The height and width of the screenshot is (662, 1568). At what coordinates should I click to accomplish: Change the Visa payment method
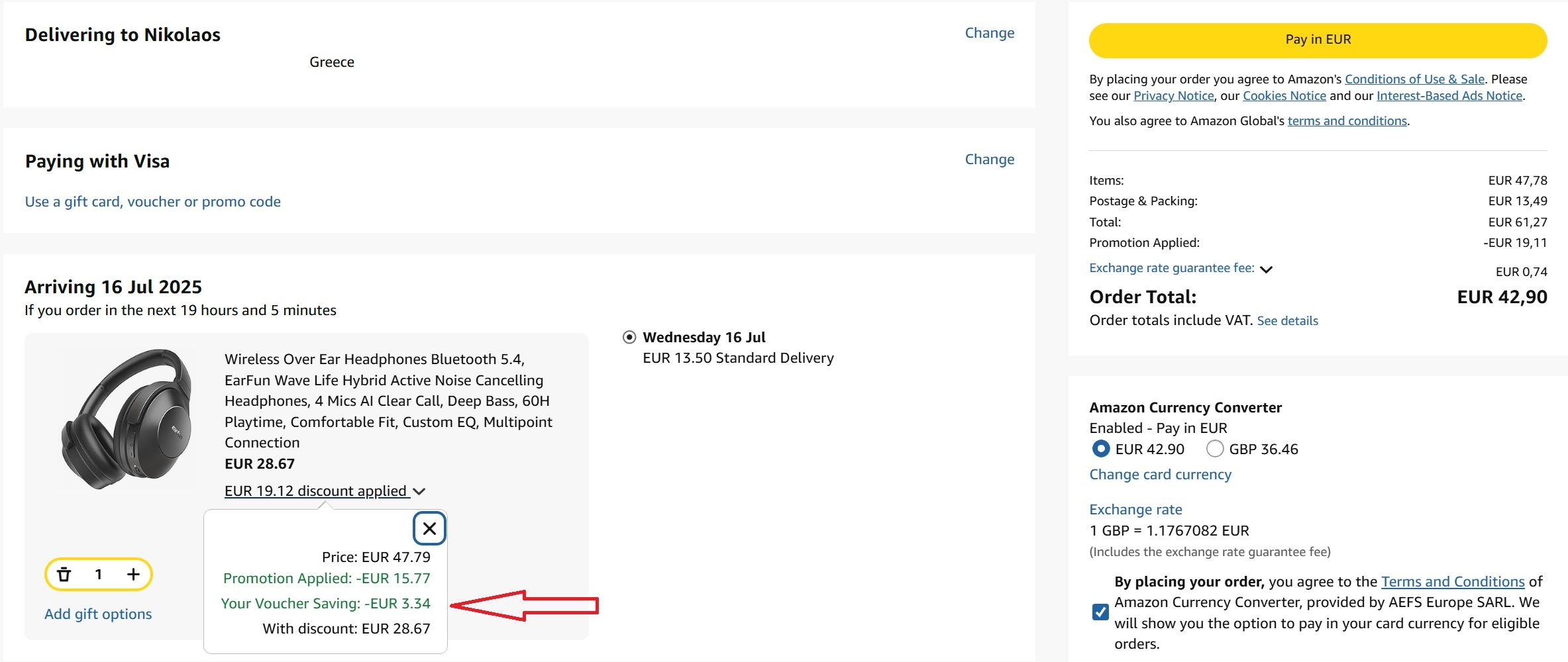pos(989,160)
